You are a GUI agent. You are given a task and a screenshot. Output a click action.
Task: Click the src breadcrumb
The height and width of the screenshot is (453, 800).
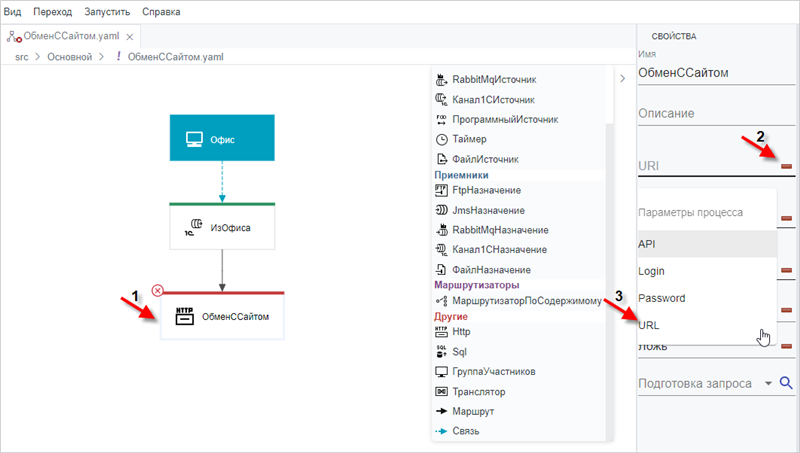[21, 57]
